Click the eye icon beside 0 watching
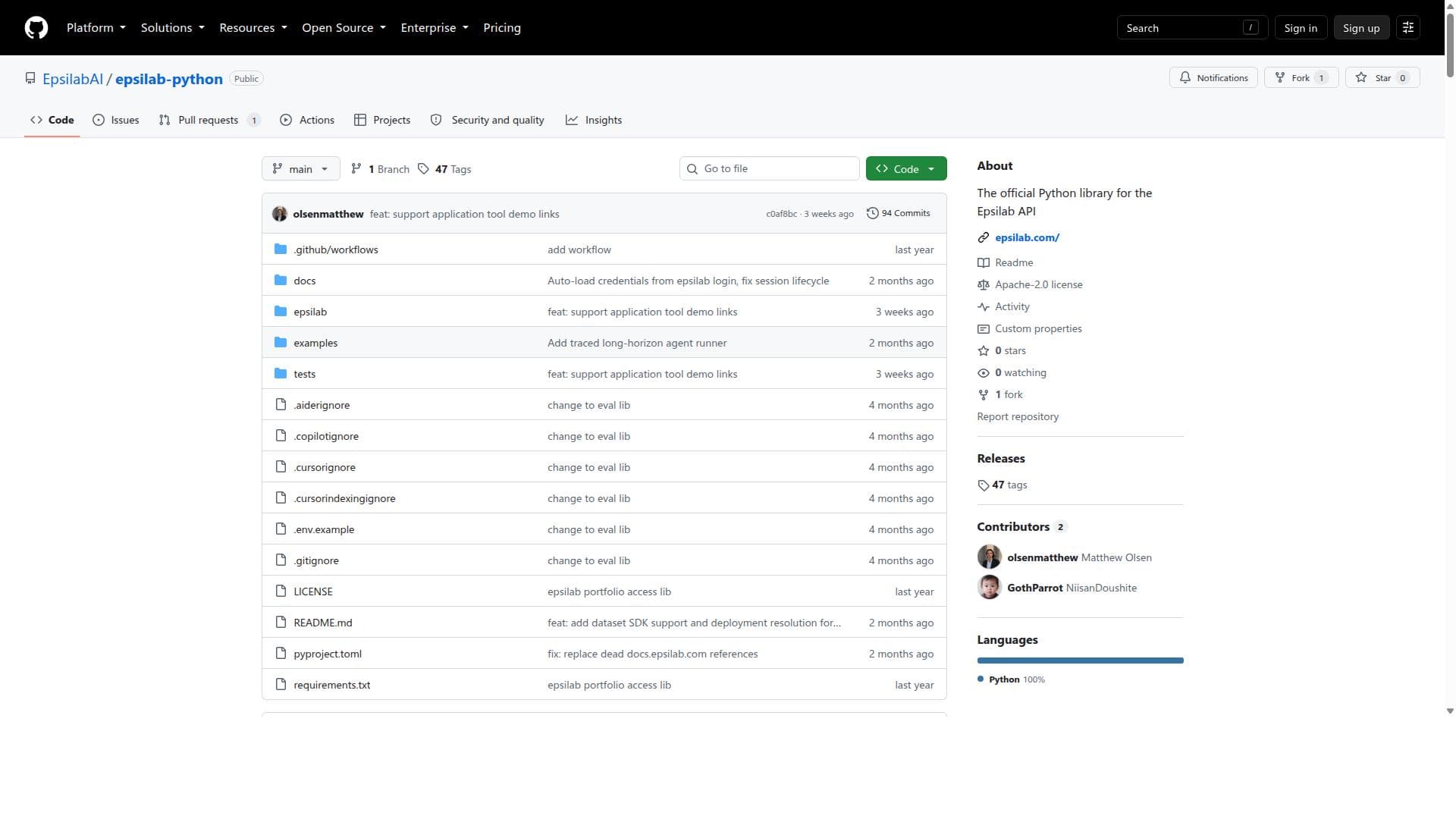 (x=984, y=373)
